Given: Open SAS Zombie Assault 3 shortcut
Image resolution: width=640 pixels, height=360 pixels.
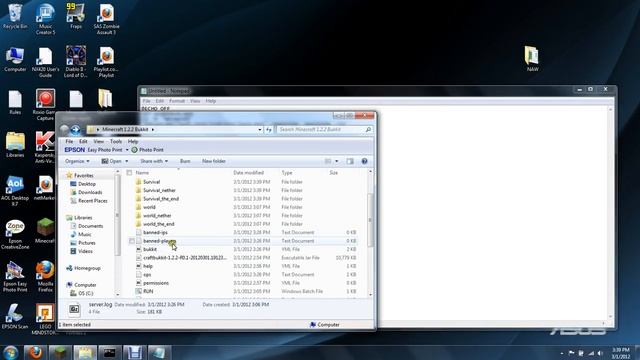Looking at the screenshot, I should [106, 19].
